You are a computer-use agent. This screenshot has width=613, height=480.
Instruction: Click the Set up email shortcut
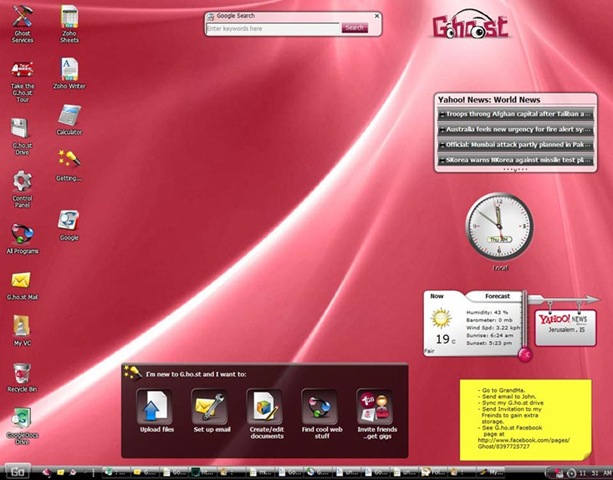pyautogui.click(x=211, y=407)
